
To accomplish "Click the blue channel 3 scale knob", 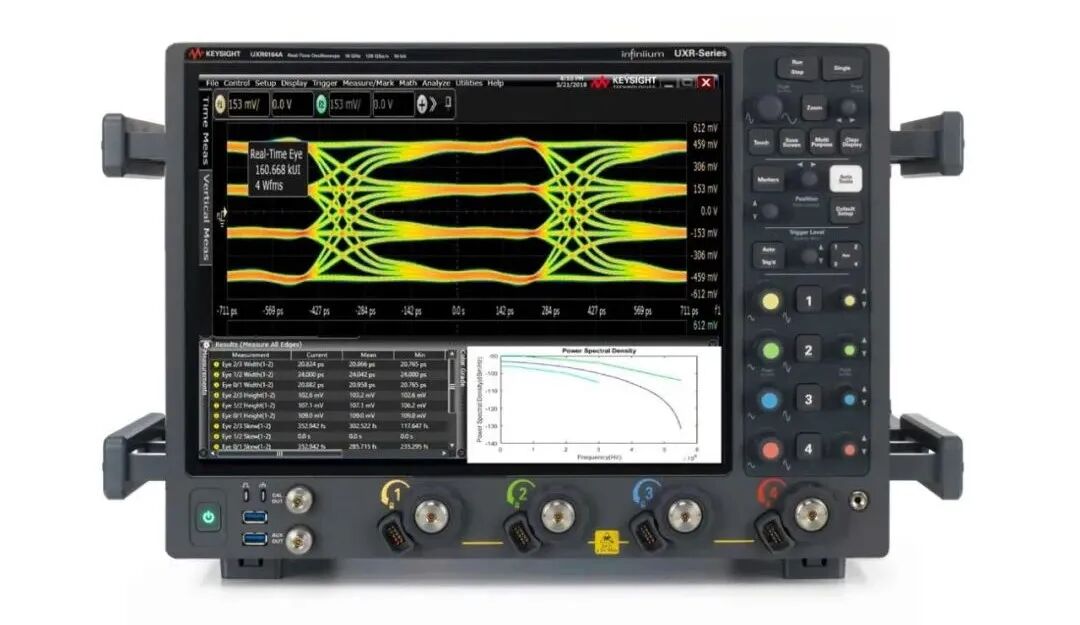I will [770, 400].
